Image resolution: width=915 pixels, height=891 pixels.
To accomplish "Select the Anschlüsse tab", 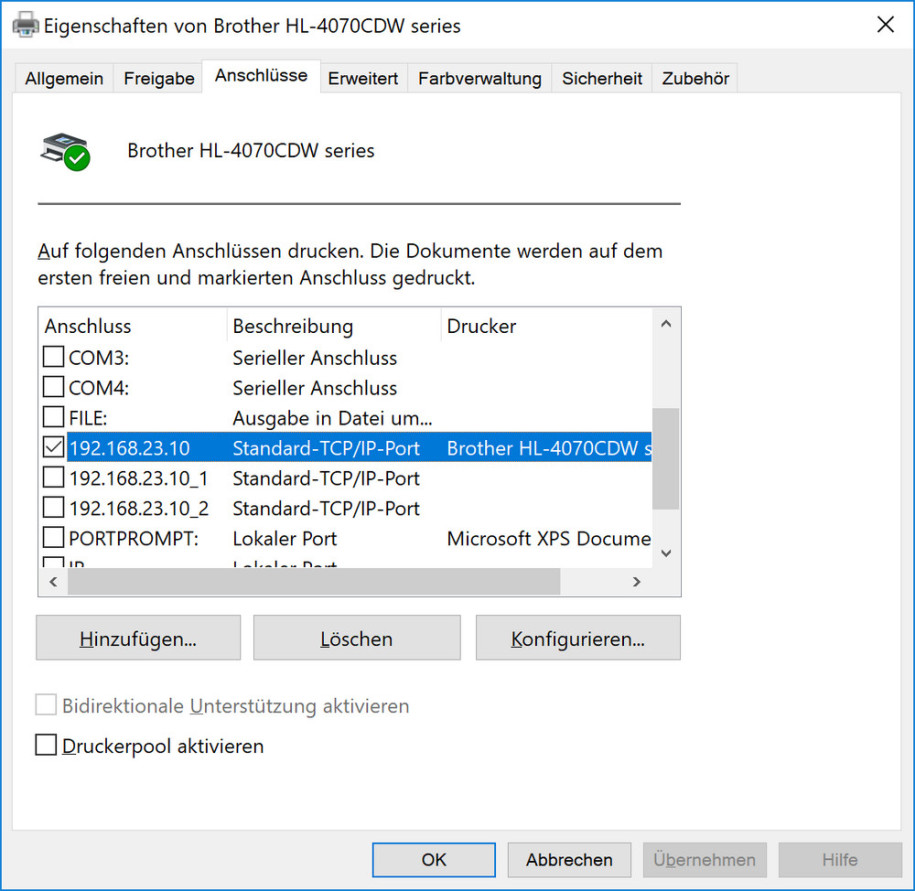I will point(261,76).
